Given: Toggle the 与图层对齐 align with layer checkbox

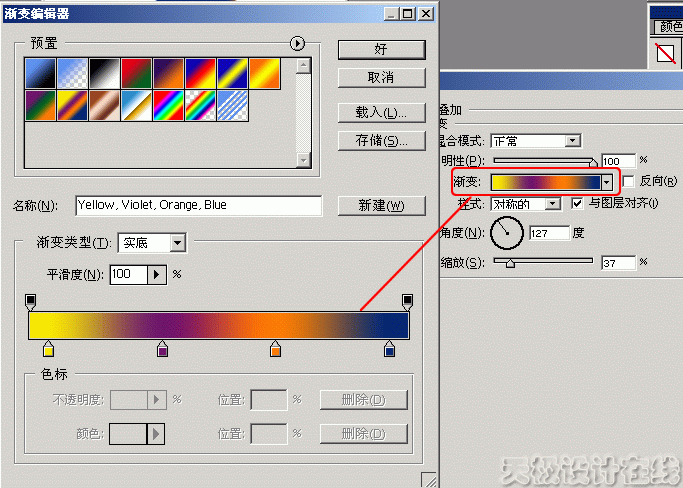Looking at the screenshot, I should pos(577,203).
